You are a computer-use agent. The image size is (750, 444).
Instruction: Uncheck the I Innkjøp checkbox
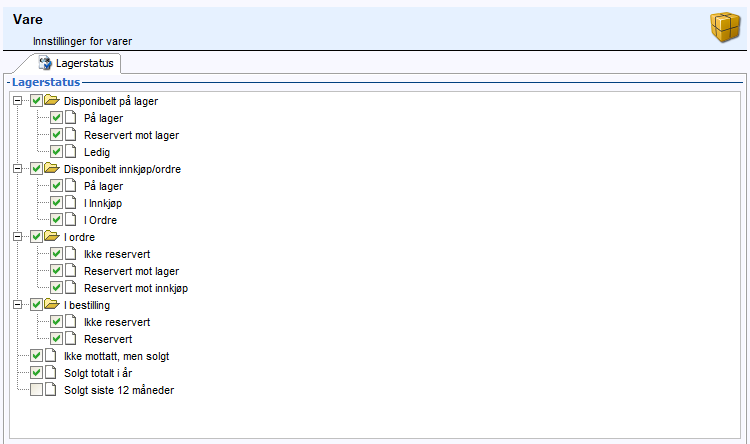[x=56, y=202]
